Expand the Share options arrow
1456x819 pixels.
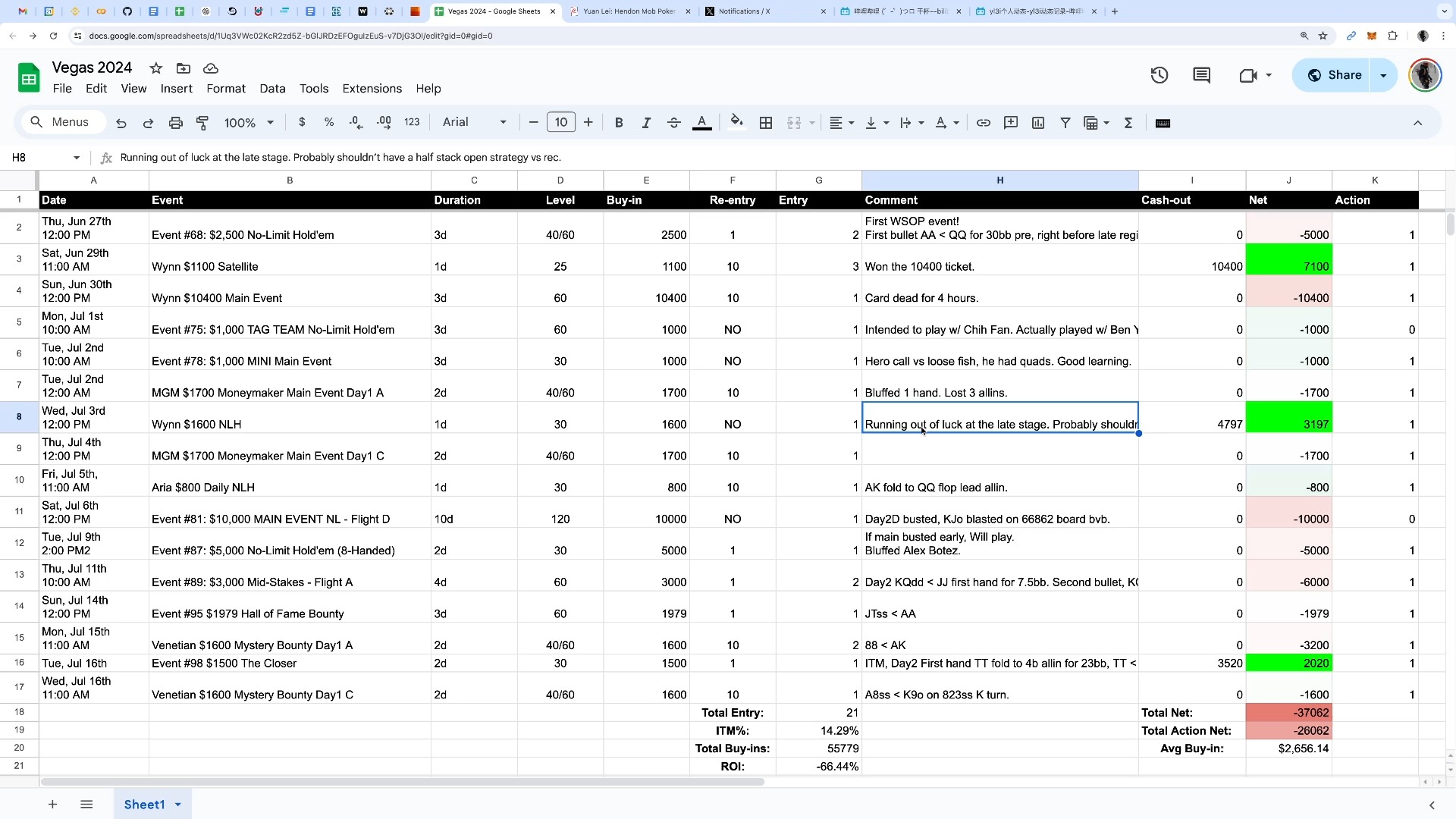click(1383, 75)
